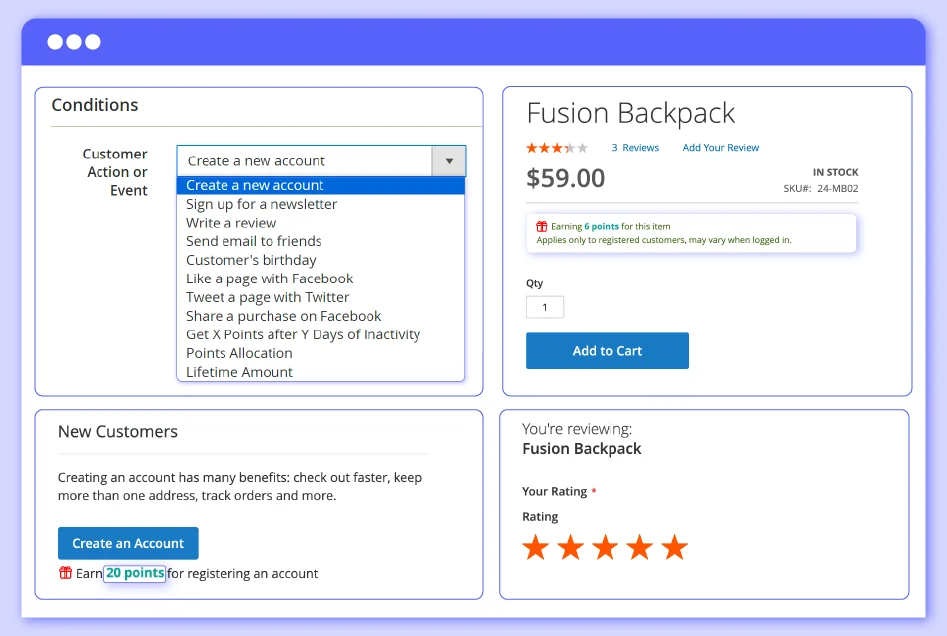The image size is (947, 636).
Task: Choose 'Write a review' from the list
Action: [231, 223]
